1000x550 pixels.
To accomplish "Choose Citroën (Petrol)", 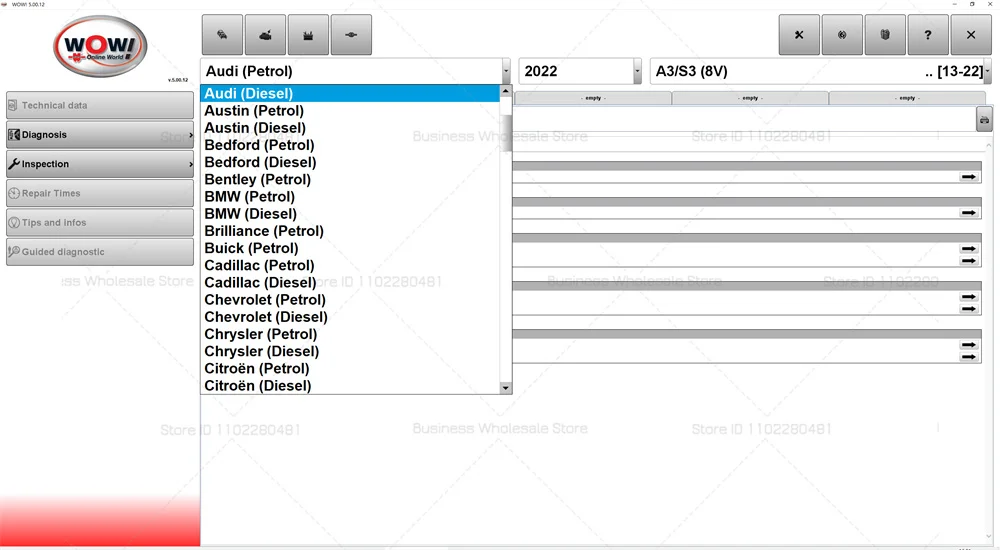I will [x=350, y=369].
